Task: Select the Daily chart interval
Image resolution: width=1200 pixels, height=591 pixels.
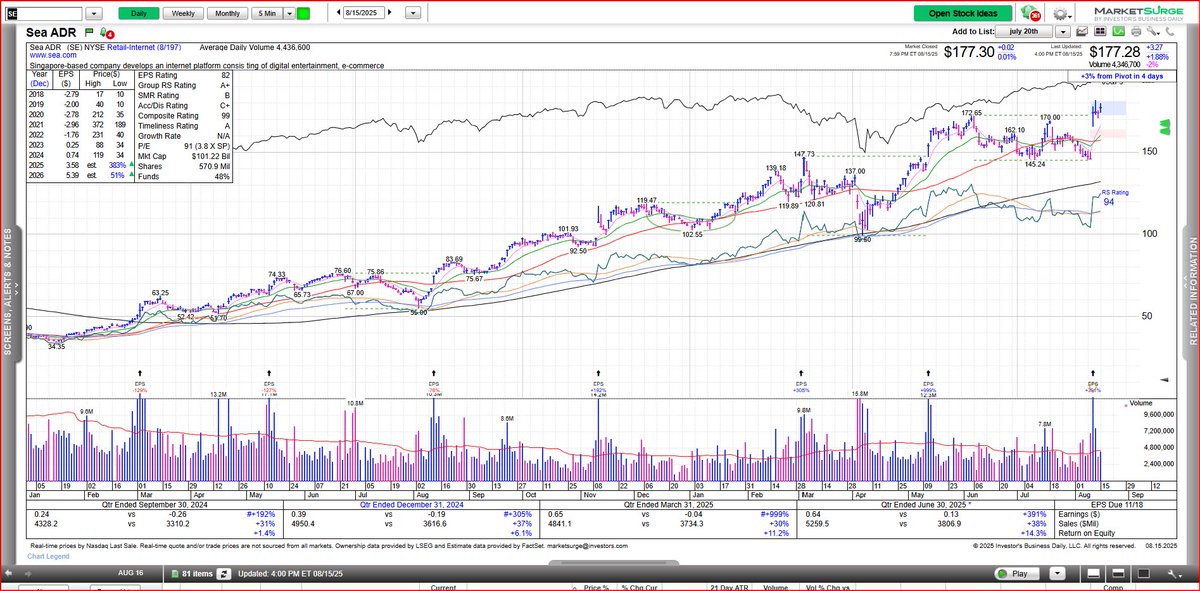Action: 139,14
